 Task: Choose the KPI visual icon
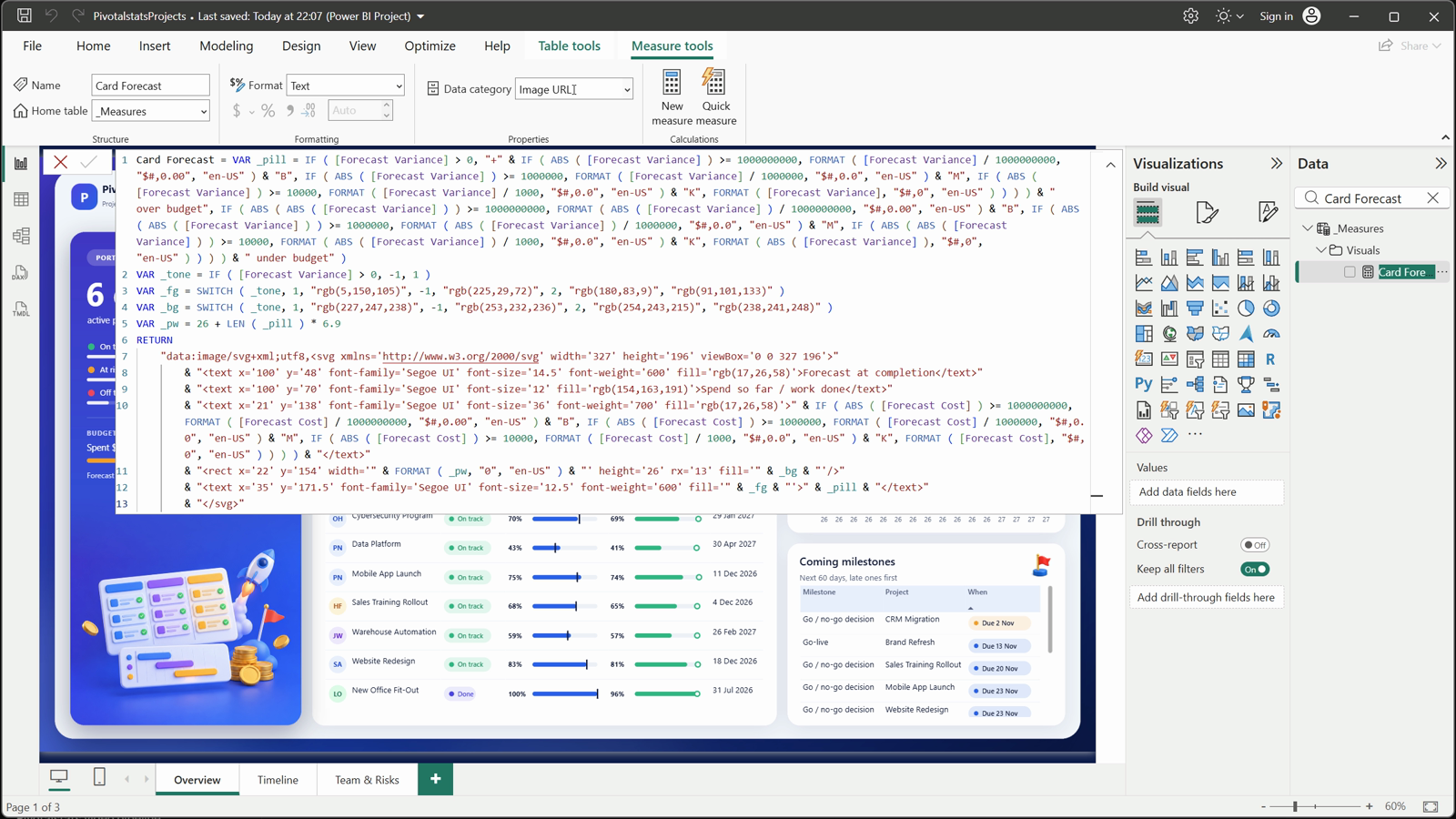(1169, 359)
